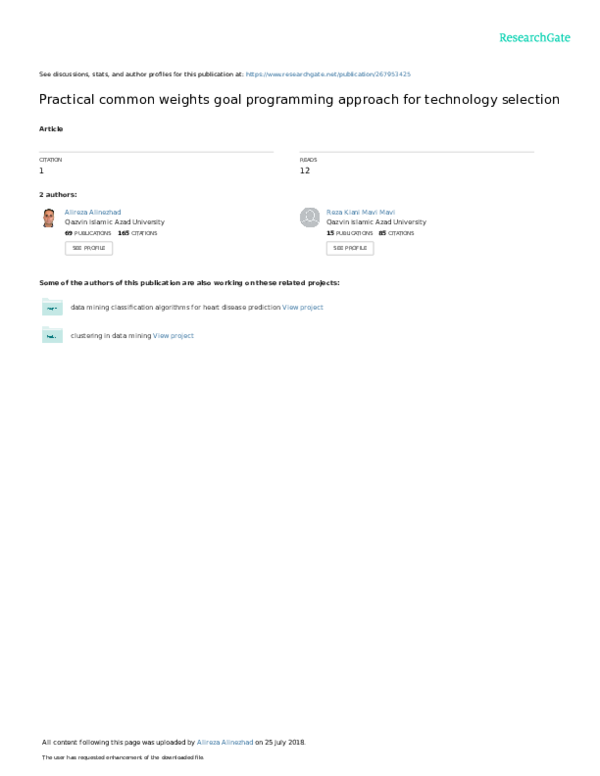Click the citation count of 1
Screen dimensions: 600x776
point(41,171)
